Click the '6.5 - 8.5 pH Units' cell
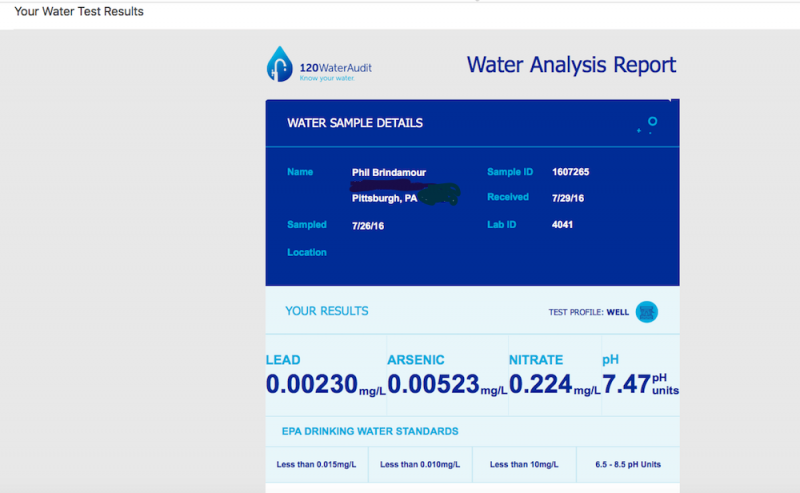The image size is (800, 493). [x=628, y=464]
